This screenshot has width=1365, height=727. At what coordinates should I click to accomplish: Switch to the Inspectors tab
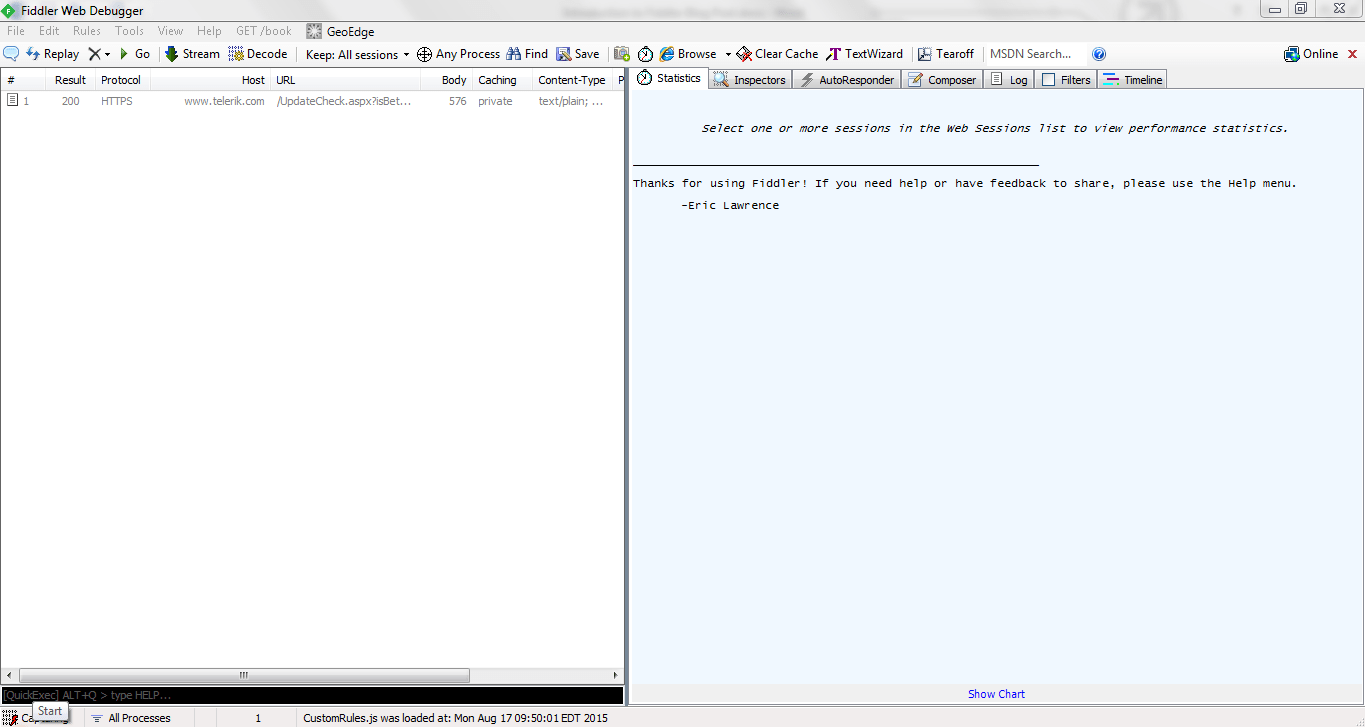[x=750, y=80]
